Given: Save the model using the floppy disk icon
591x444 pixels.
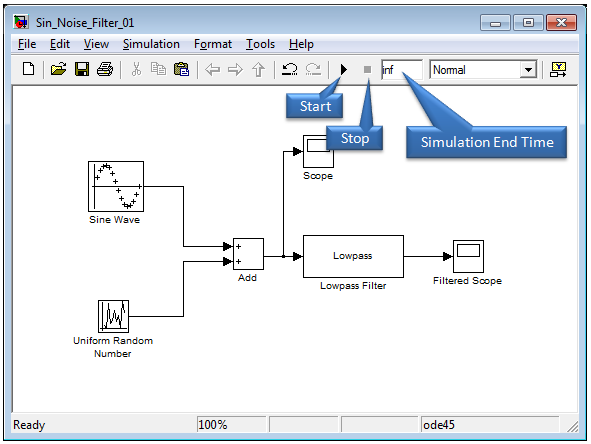Looking at the screenshot, I should click(x=82, y=69).
